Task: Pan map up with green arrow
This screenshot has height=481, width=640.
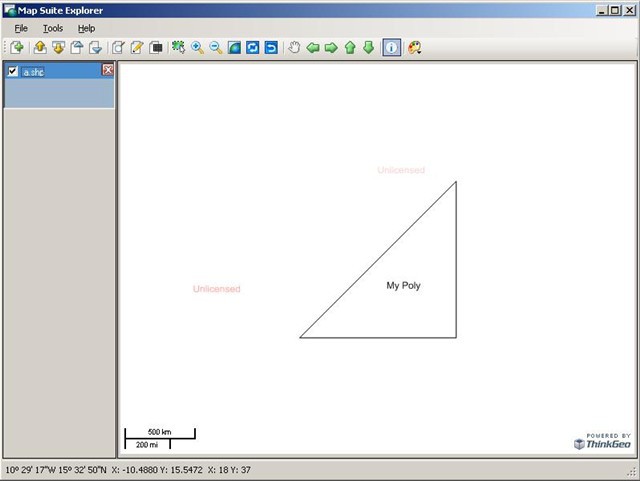Action: tap(350, 47)
